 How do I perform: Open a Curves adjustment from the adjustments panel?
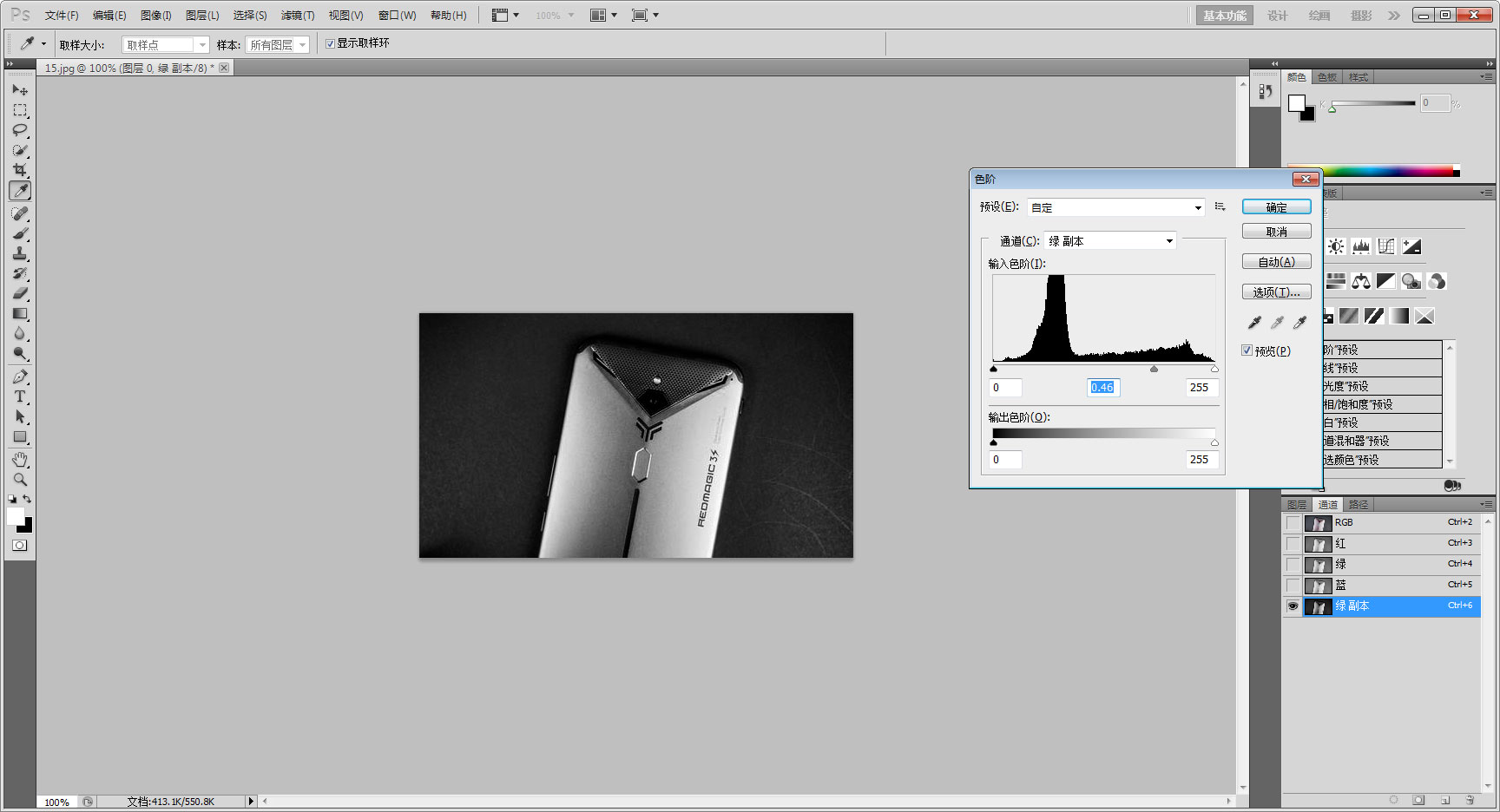[x=1386, y=246]
